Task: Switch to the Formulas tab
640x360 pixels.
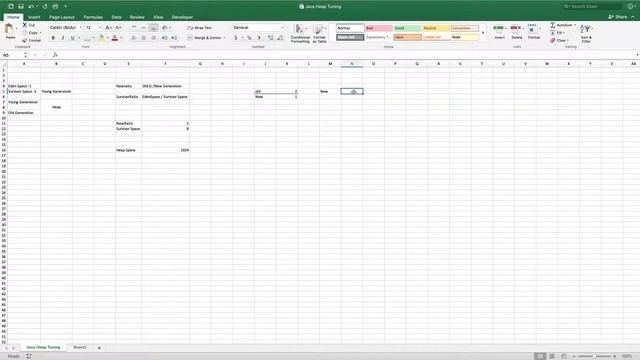Action: [x=93, y=17]
